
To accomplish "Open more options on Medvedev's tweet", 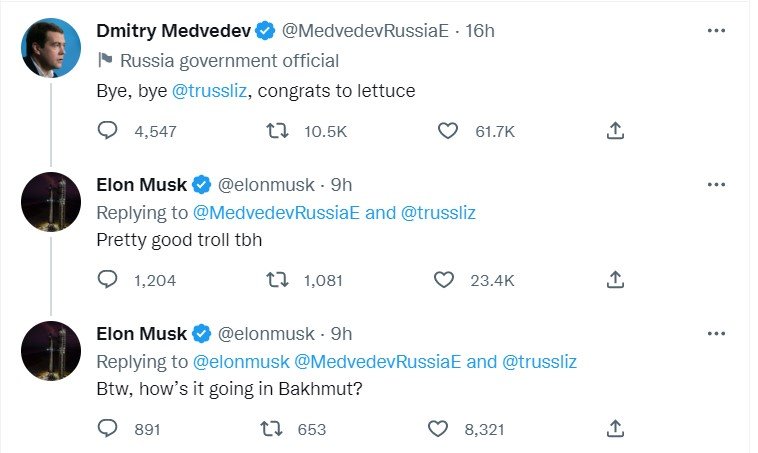I will tap(716, 31).
